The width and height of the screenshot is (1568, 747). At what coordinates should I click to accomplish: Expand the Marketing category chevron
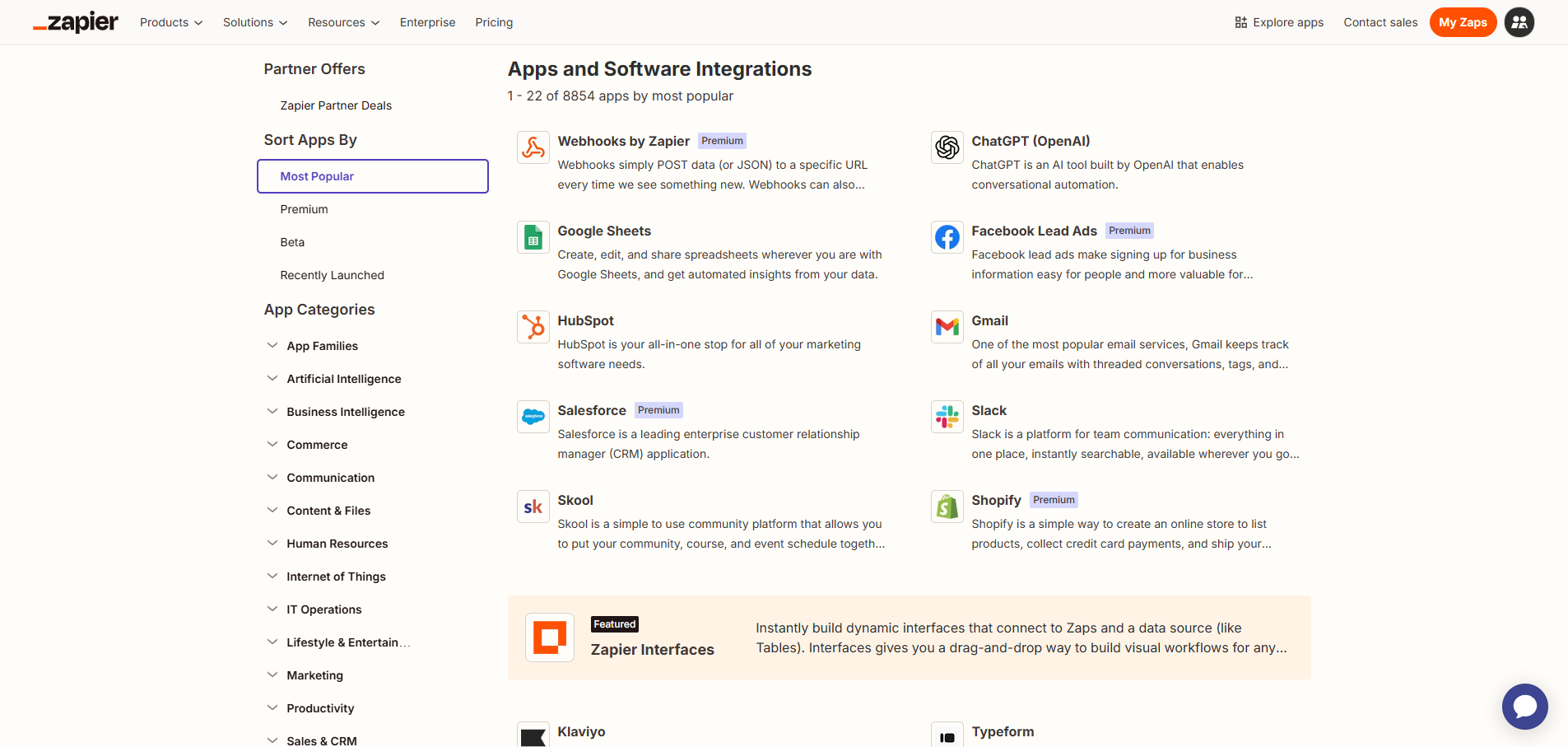point(272,675)
